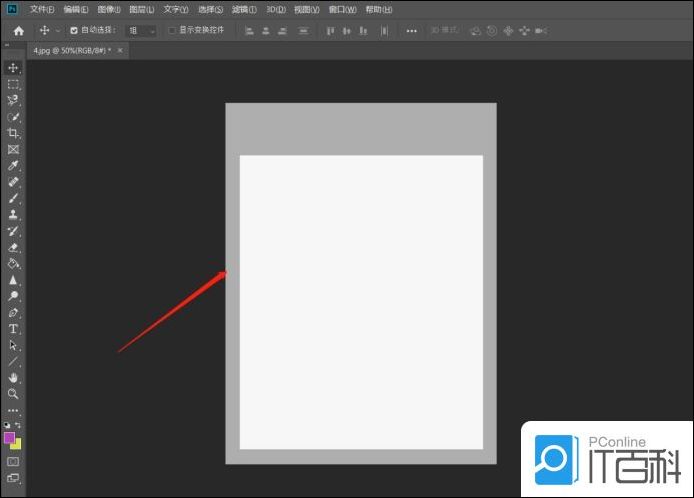Select the Pen tool
The height and width of the screenshot is (498, 694).
tap(13, 313)
